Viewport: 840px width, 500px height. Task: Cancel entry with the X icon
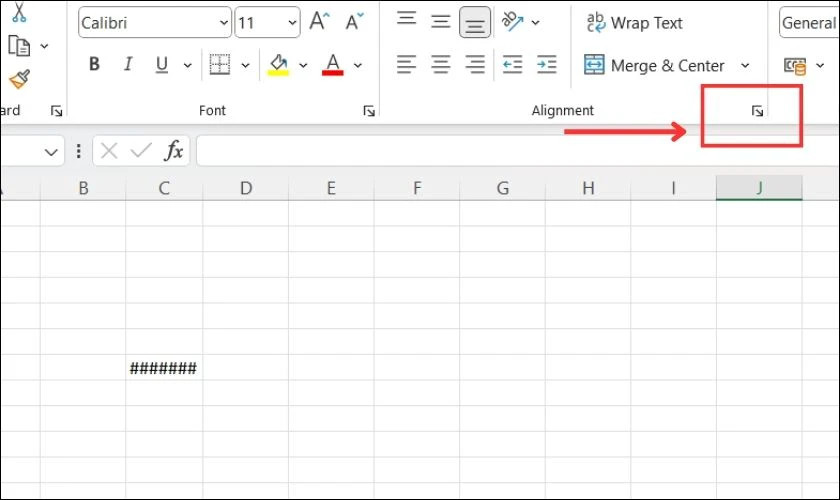109,151
